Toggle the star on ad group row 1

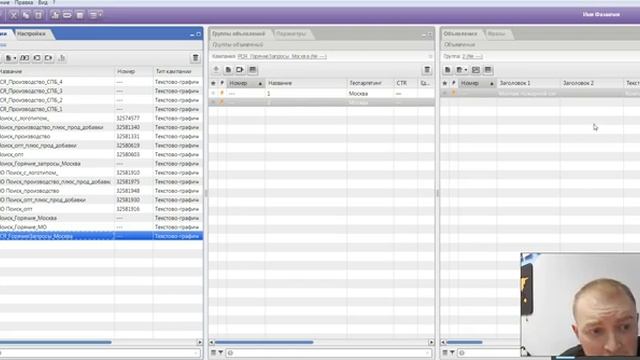coord(213,93)
